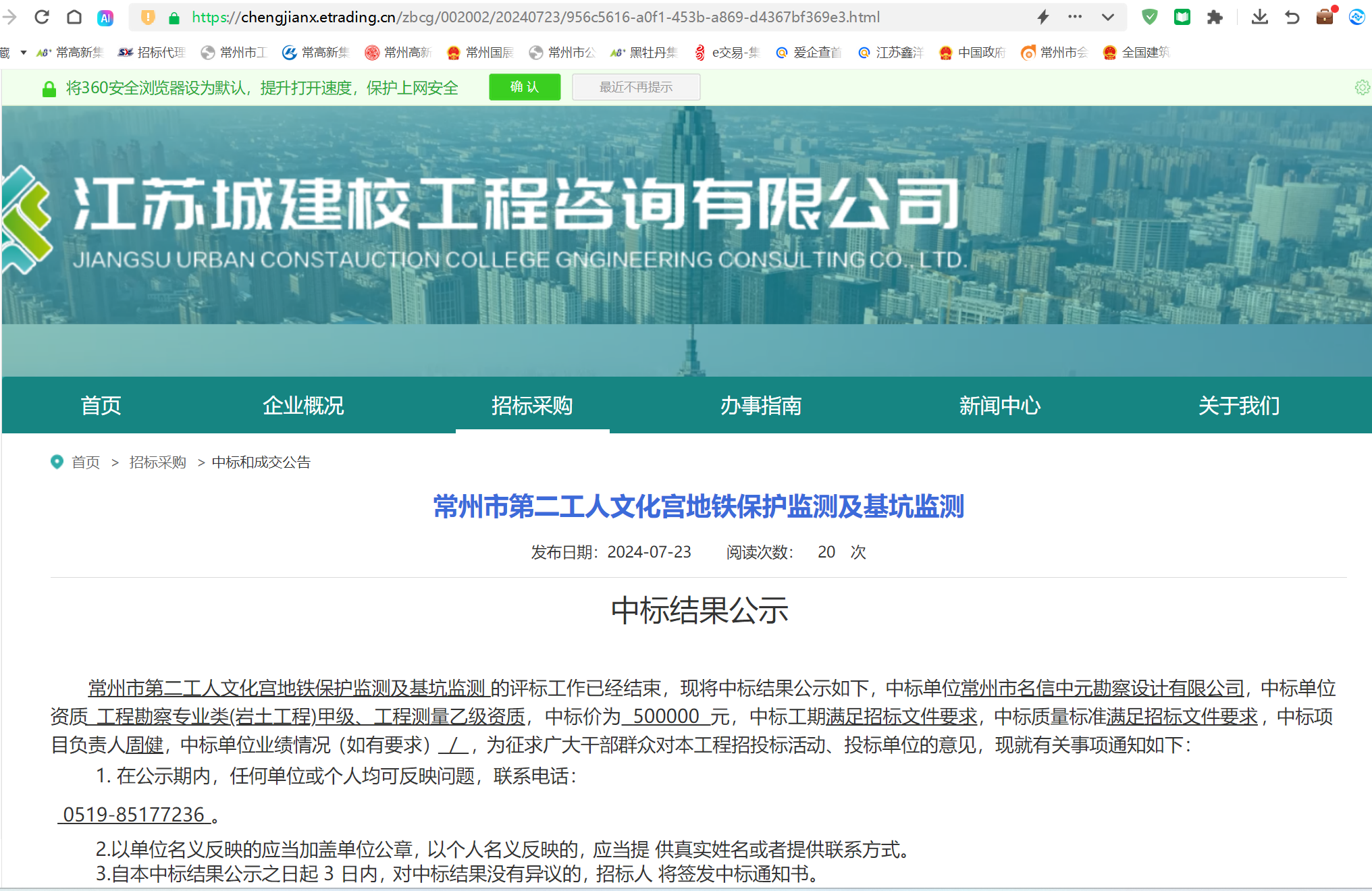Open the 中国政府 bookmark
This screenshot has width=1372, height=891.
(x=972, y=53)
